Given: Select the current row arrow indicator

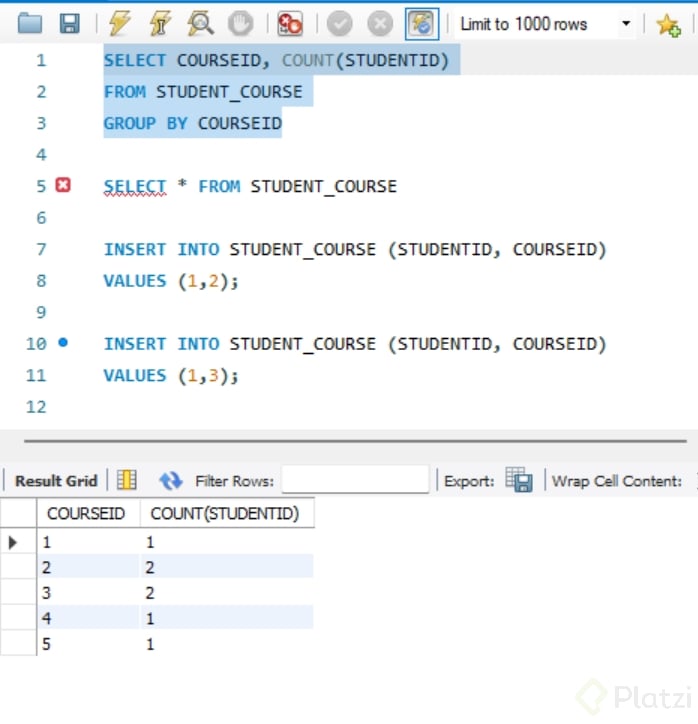Looking at the screenshot, I should click(13, 542).
